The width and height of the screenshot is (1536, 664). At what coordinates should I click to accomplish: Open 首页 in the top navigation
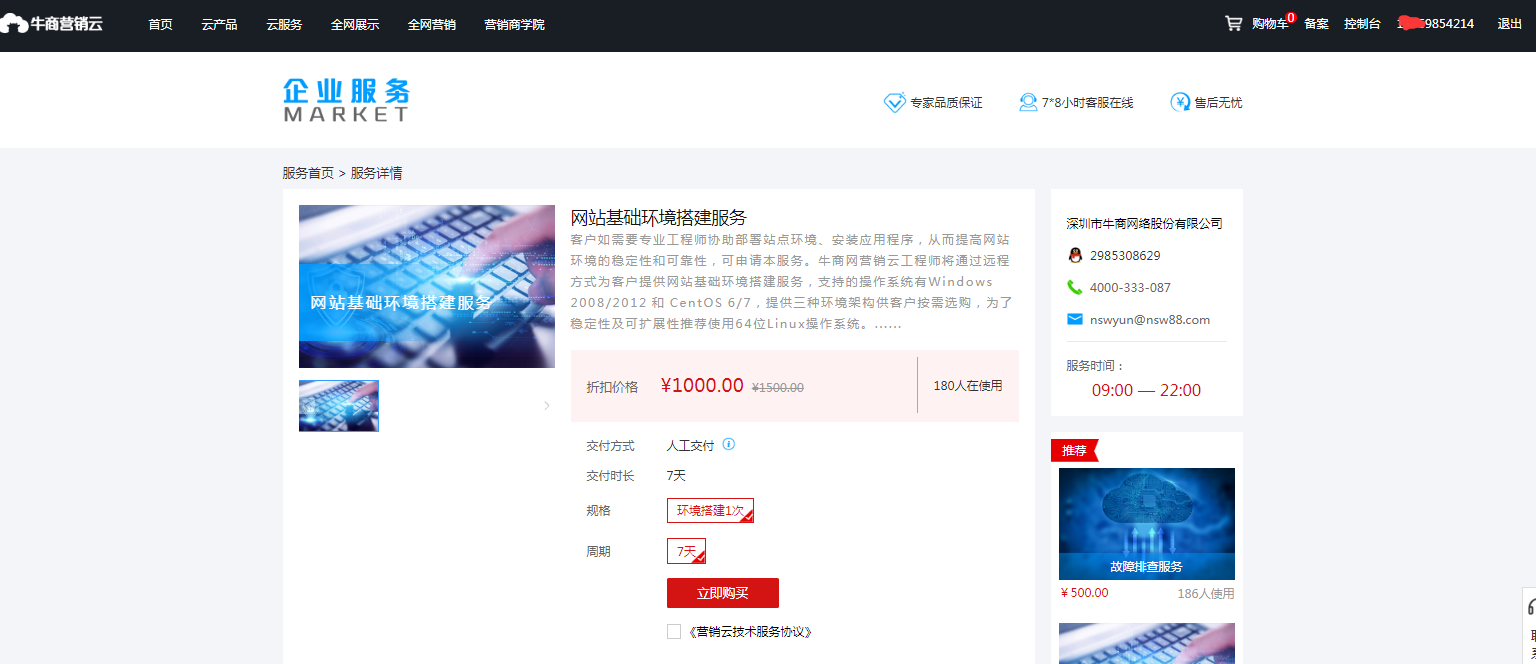[160, 24]
